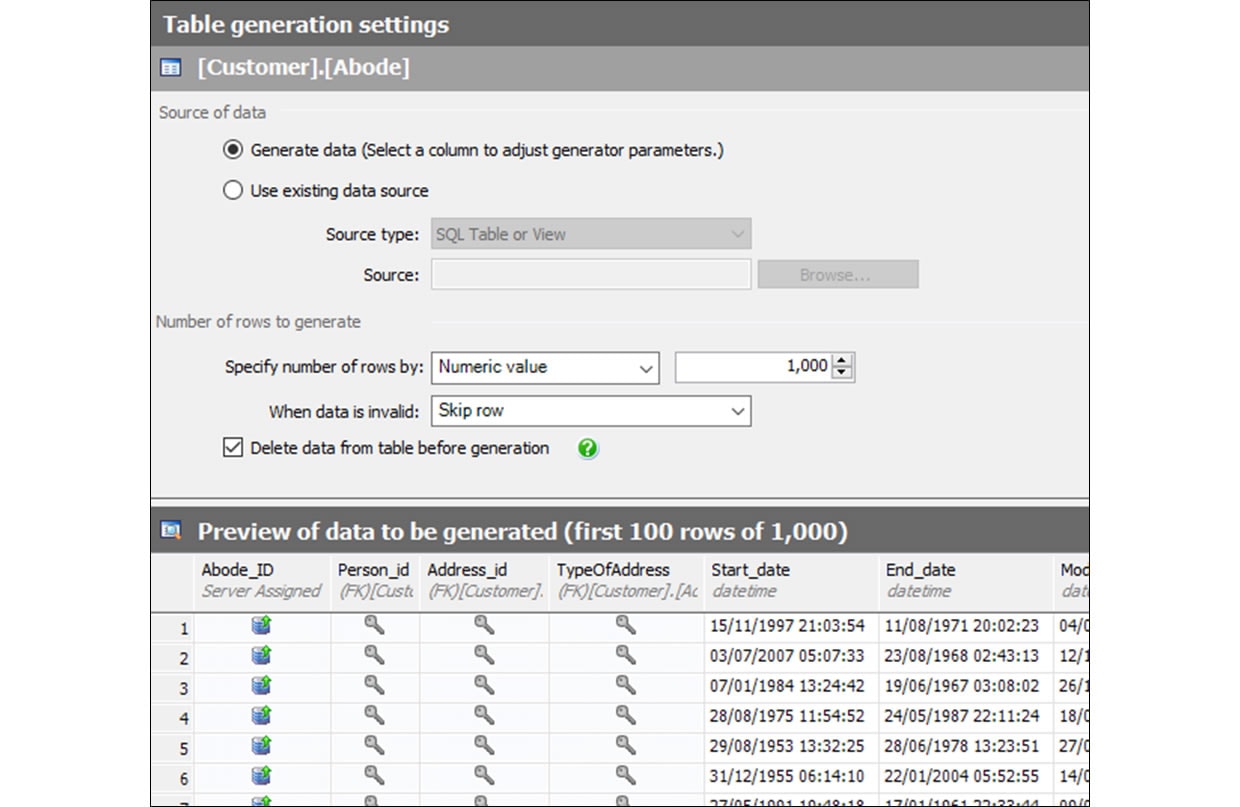Image resolution: width=1240 pixels, height=807 pixels.
Task: Click the Person_id key icon in row 4
Action: coord(375,716)
